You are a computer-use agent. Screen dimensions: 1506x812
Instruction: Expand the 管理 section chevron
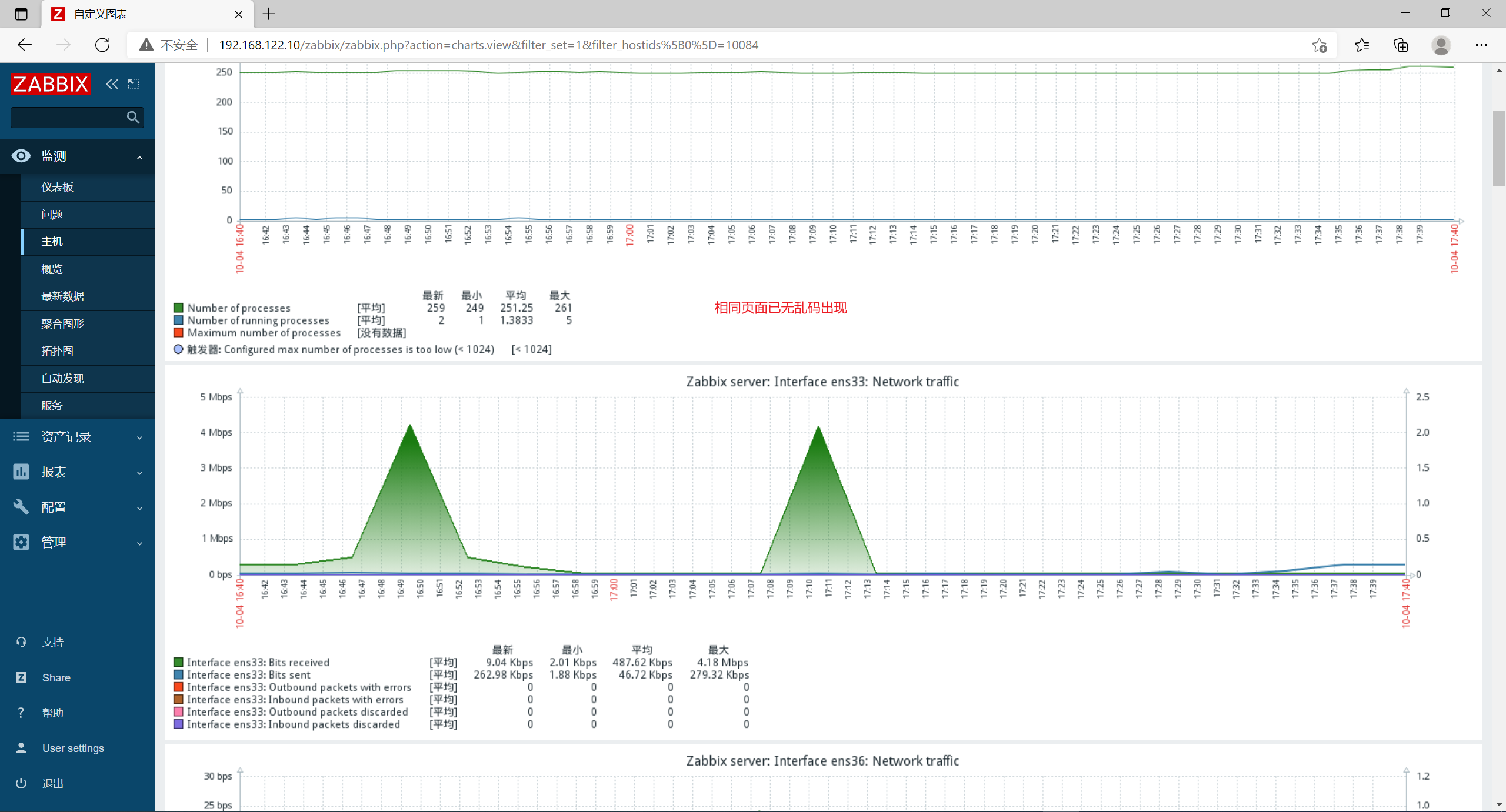click(139, 543)
